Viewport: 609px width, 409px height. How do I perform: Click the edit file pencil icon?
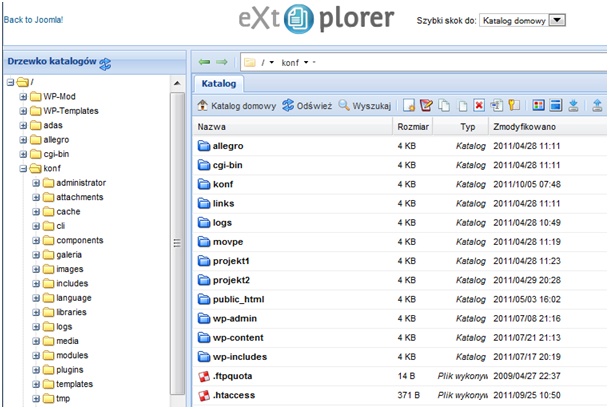pos(426,105)
